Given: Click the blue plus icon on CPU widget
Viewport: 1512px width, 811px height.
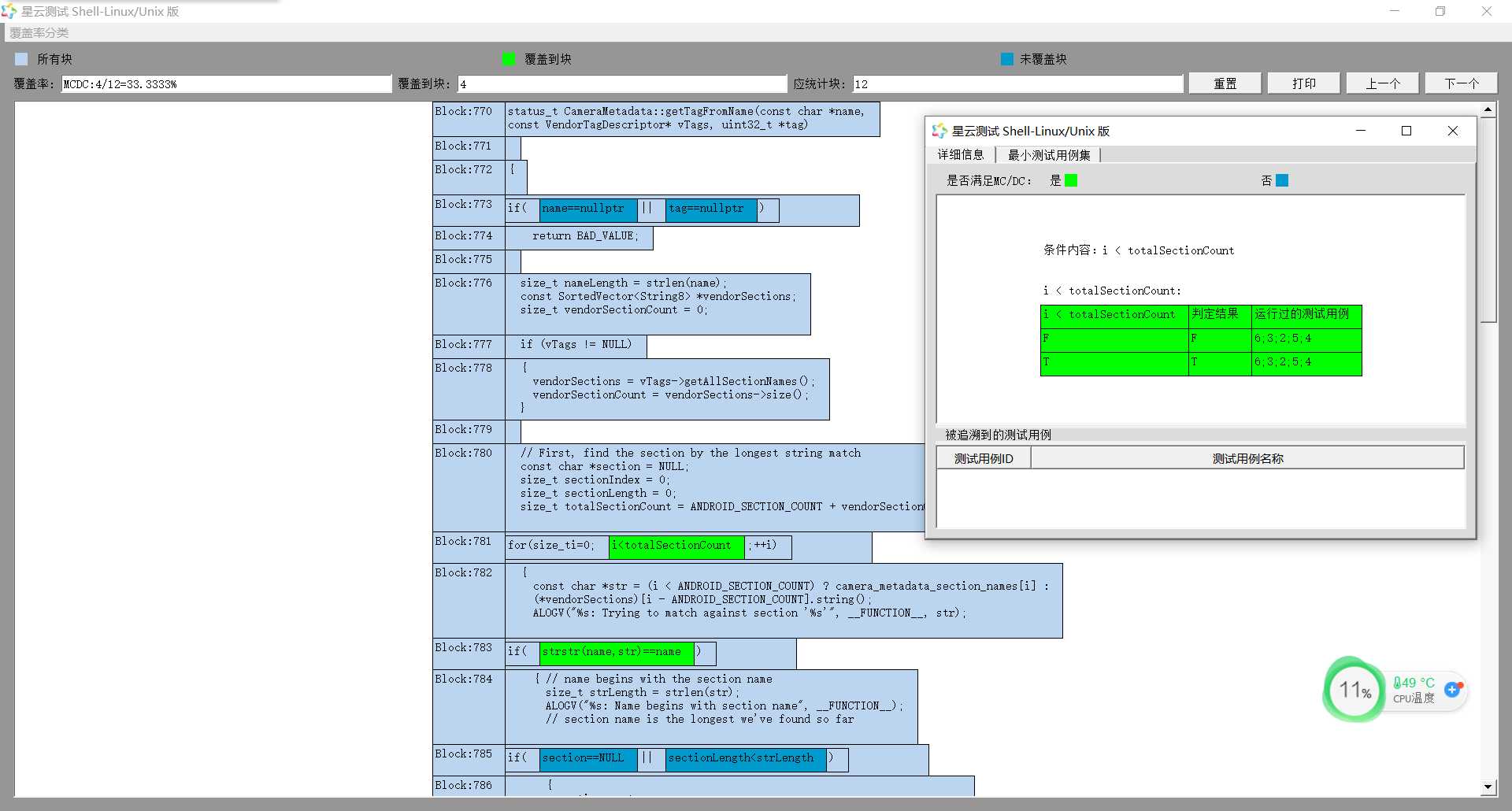Looking at the screenshot, I should tap(1453, 689).
